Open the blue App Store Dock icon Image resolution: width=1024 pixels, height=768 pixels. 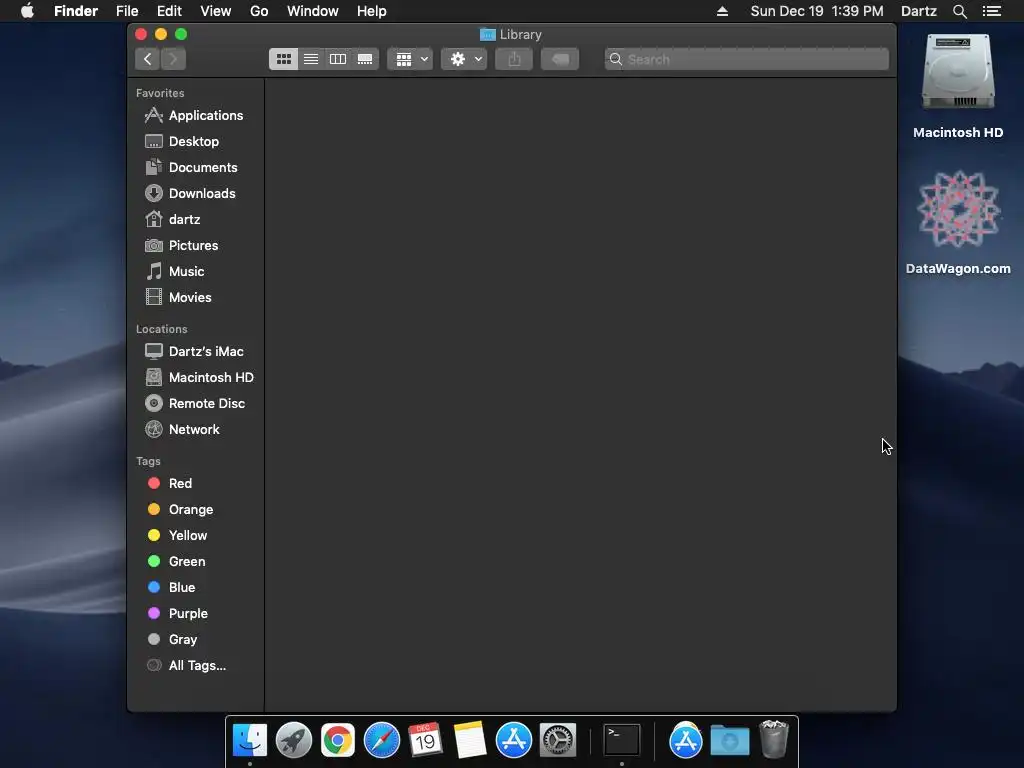coord(514,740)
